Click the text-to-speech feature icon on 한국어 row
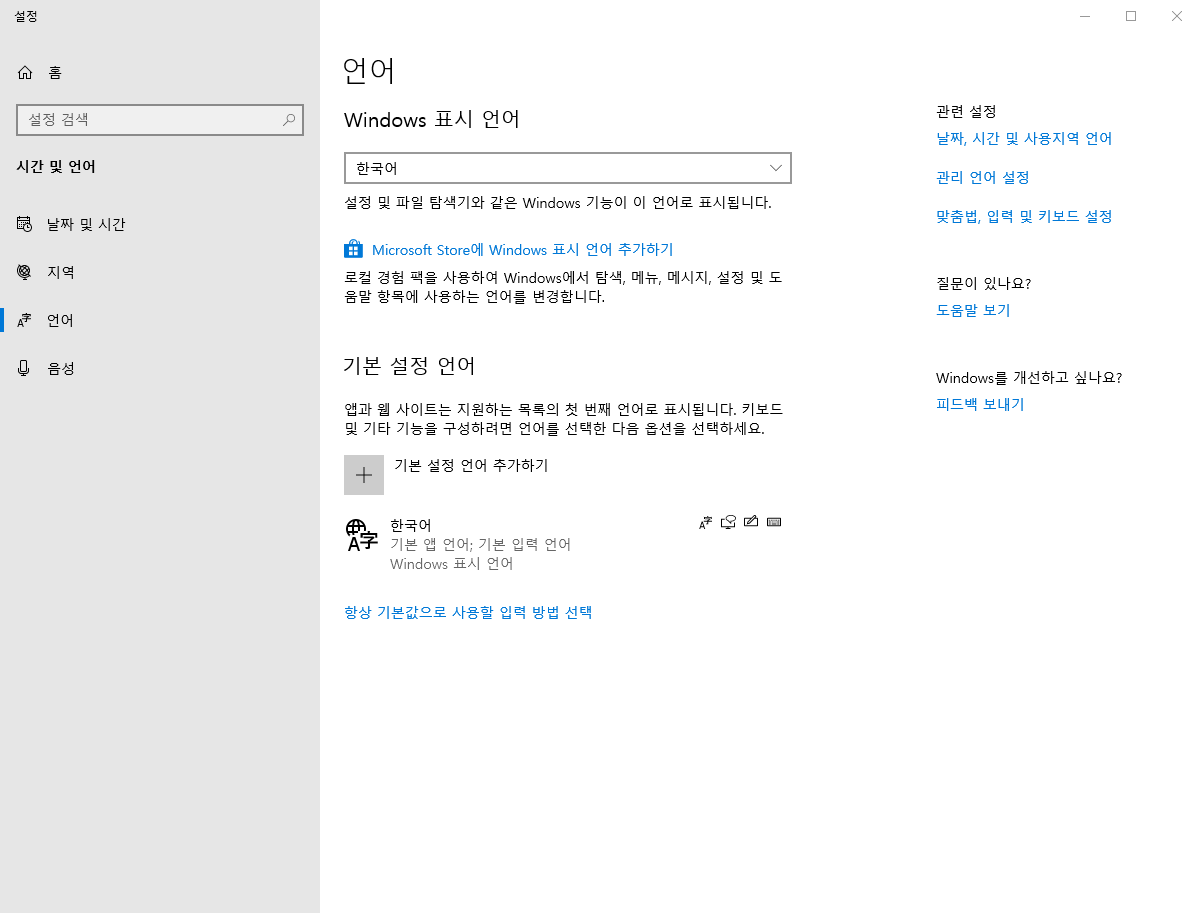The width and height of the screenshot is (1200, 913). [x=729, y=521]
